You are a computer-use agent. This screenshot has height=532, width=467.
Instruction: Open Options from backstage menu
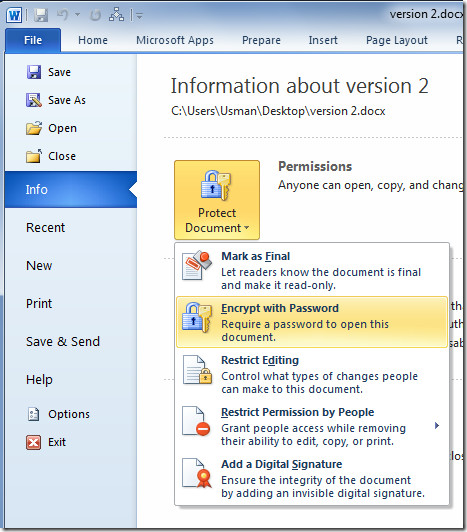[x=69, y=414]
